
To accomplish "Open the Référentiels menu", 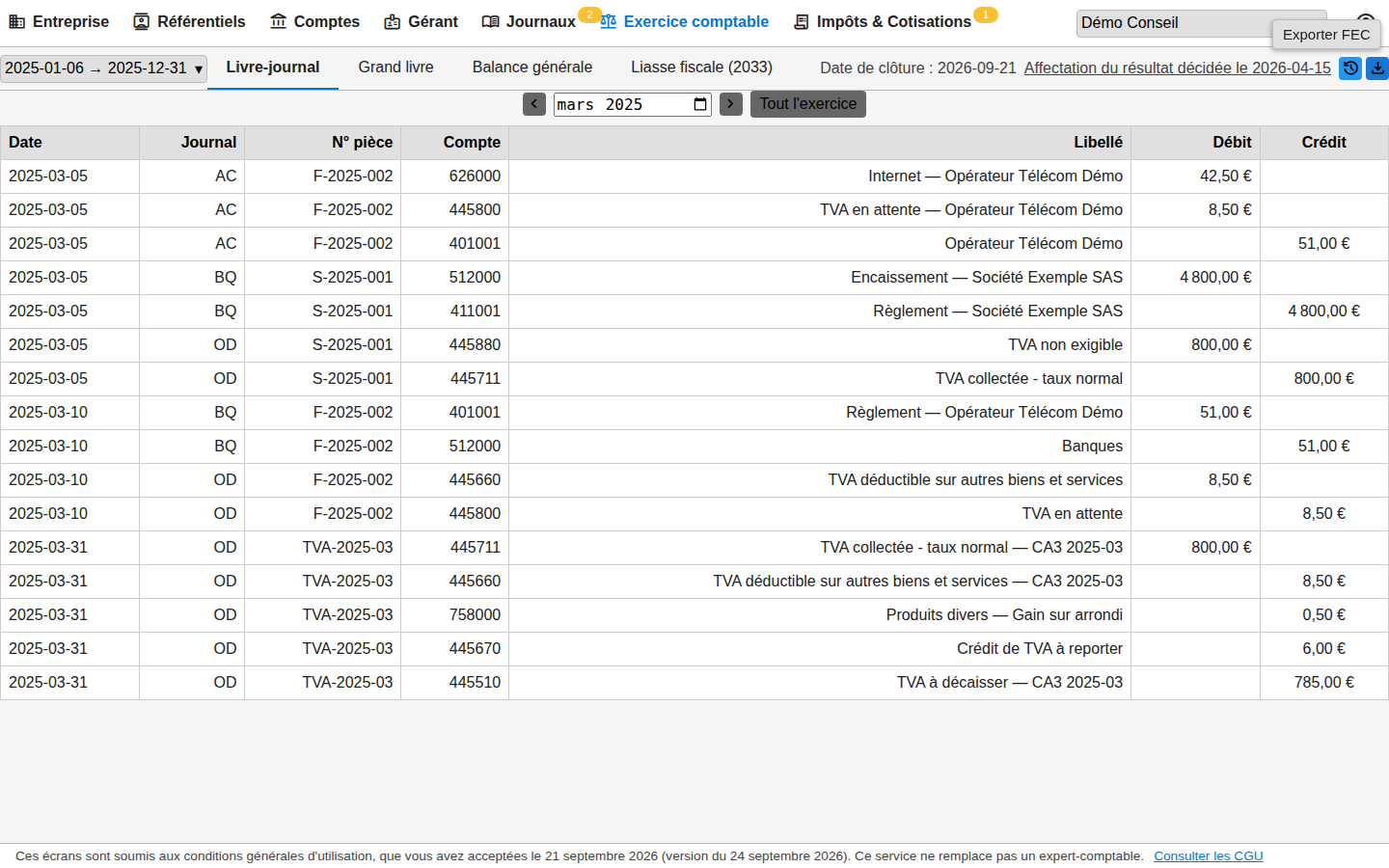I will coord(189,21).
